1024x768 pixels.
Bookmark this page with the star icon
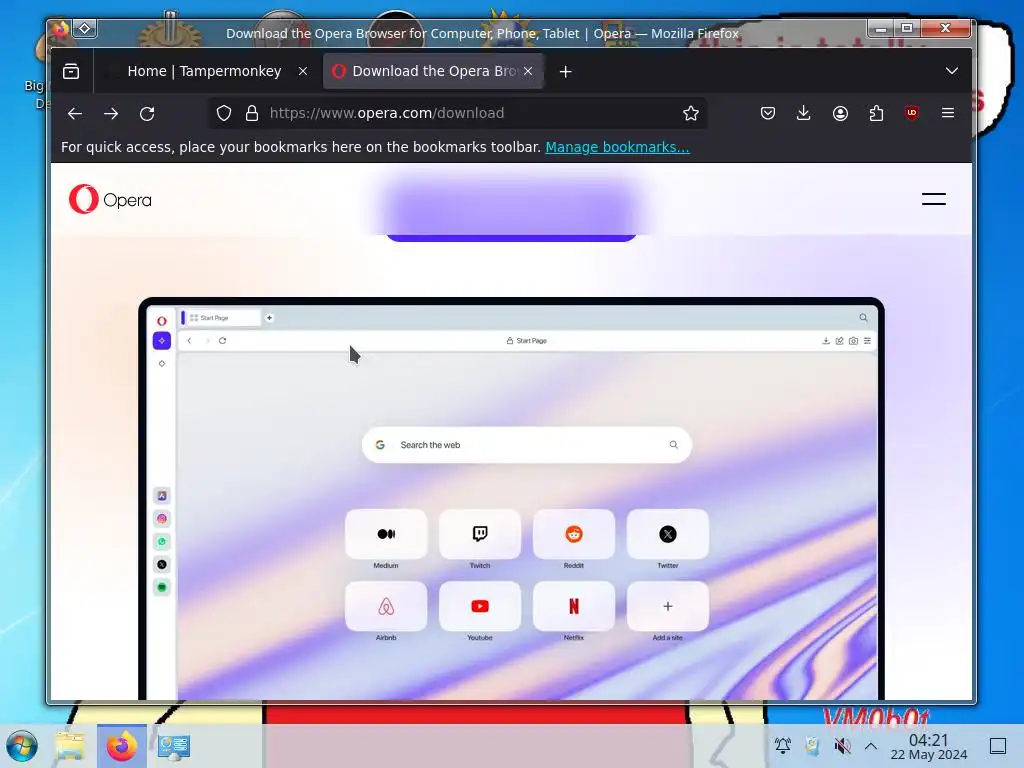click(690, 114)
